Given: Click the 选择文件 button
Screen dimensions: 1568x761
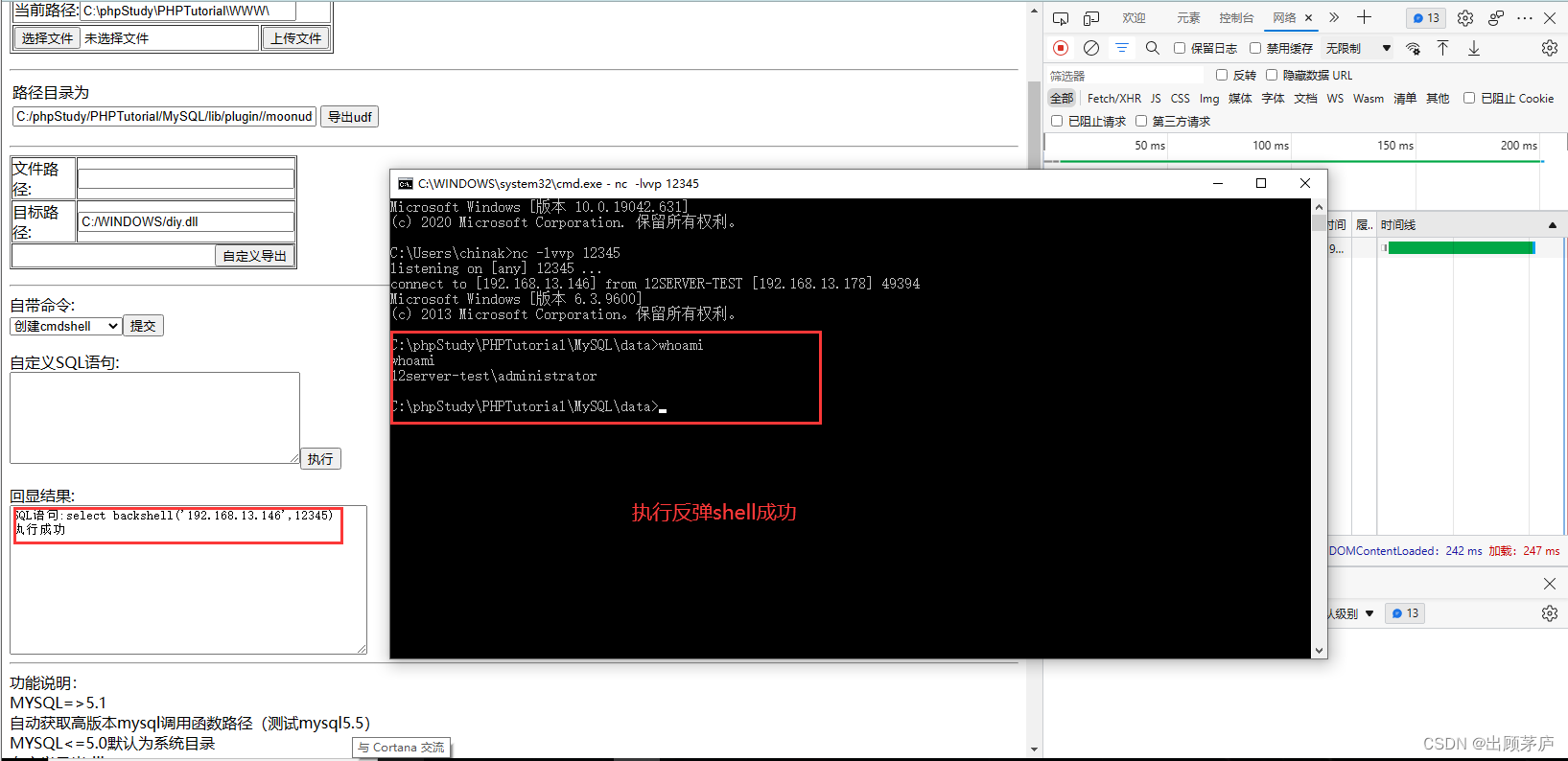Looking at the screenshot, I should pos(47,38).
